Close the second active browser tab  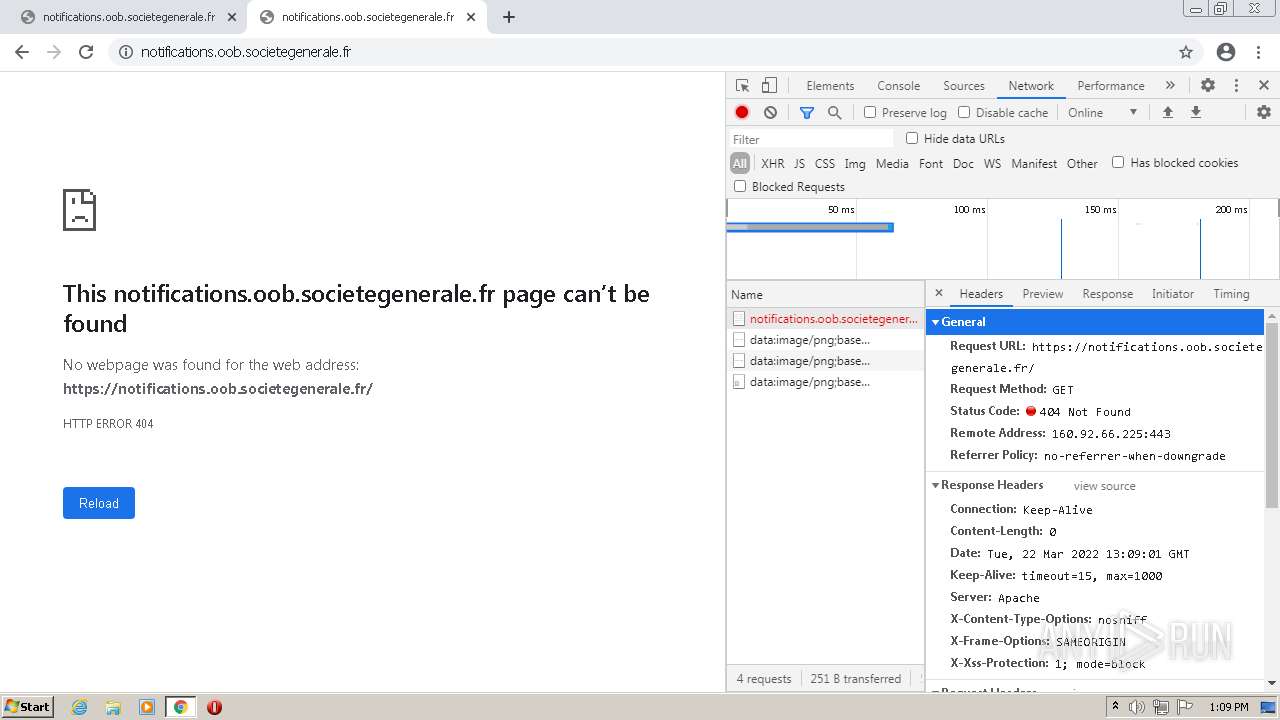tap(471, 17)
